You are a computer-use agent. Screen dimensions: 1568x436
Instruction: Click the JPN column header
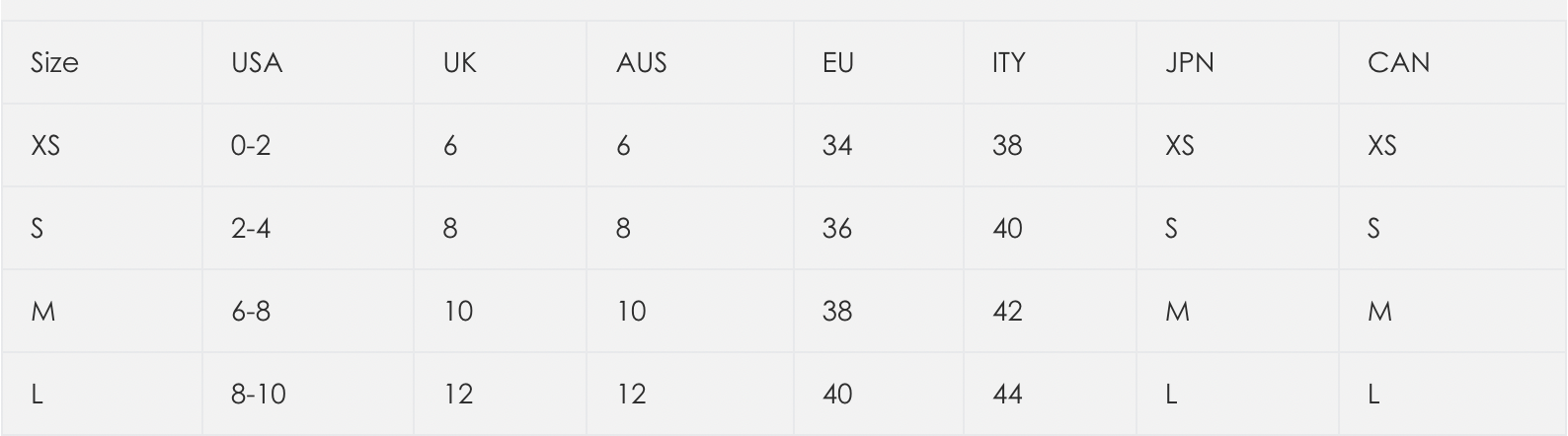[x=1189, y=63]
